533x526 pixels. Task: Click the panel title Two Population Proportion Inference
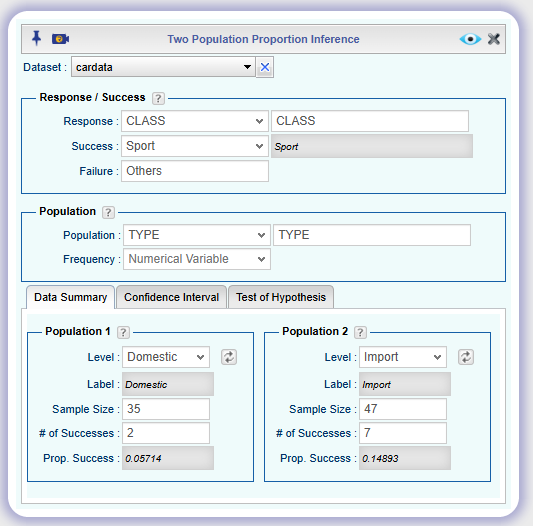263,39
